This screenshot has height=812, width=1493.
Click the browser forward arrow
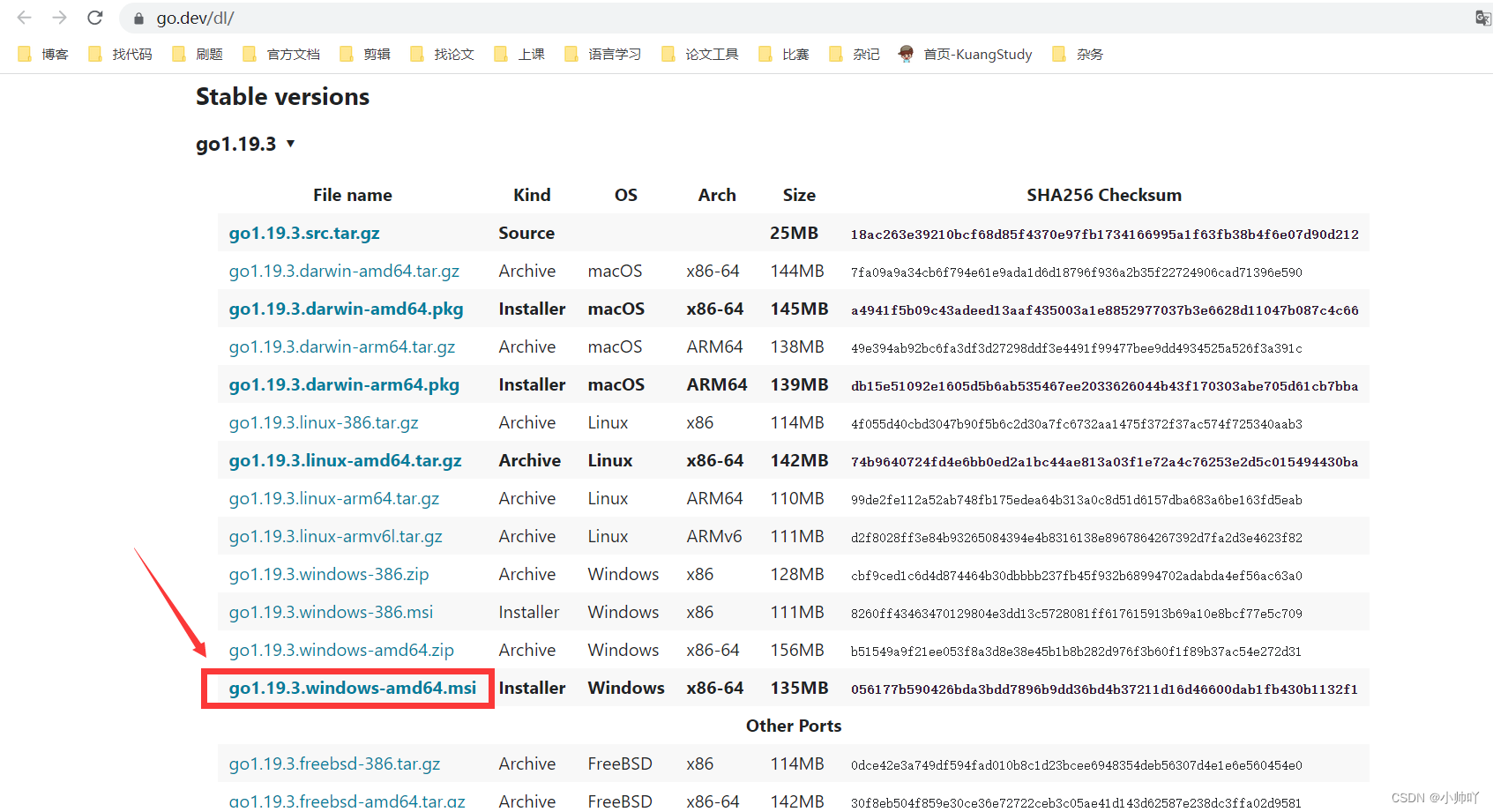59,18
